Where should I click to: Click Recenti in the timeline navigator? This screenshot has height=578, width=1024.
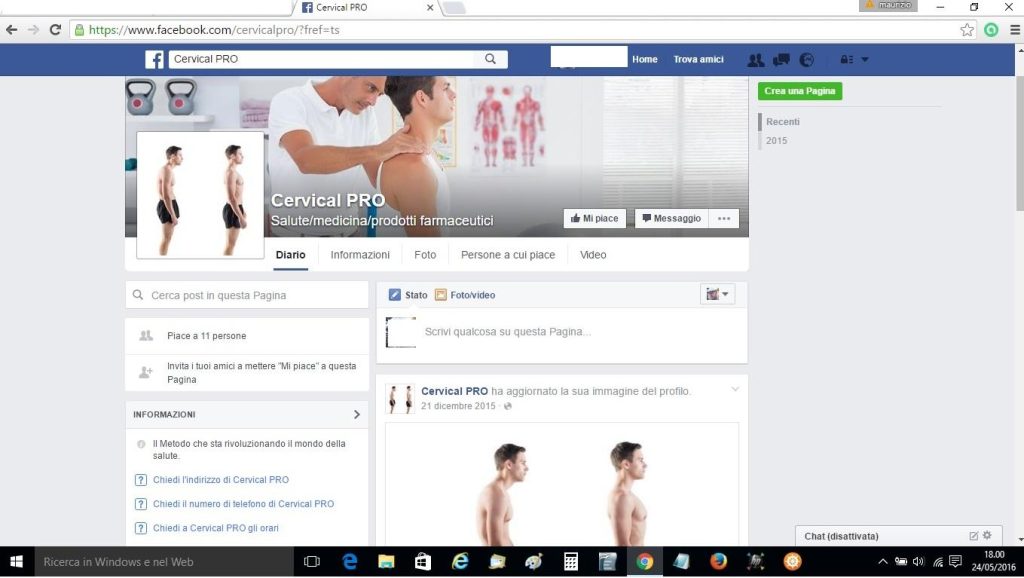tap(782, 121)
